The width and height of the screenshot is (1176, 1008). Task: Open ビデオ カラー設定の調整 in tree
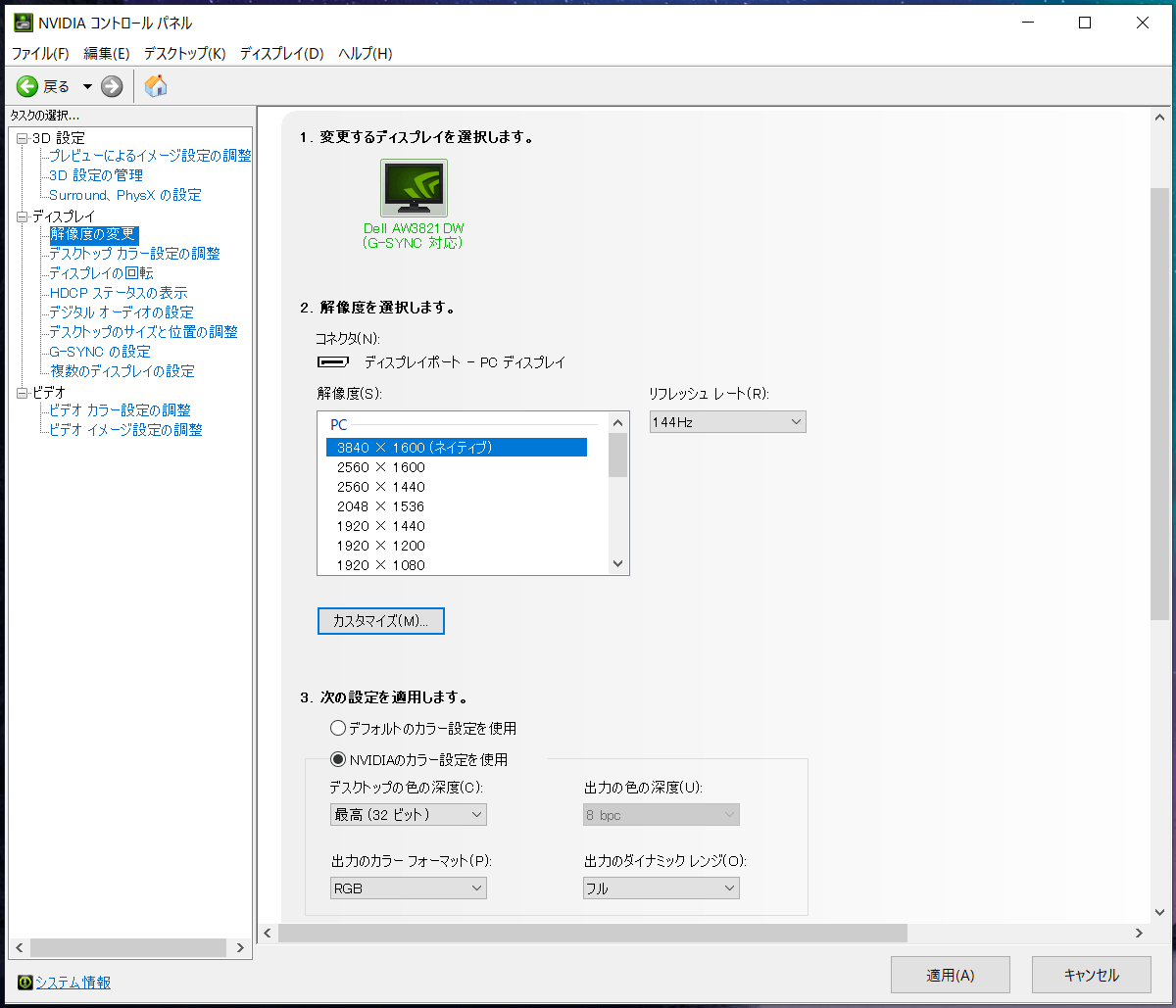point(121,410)
